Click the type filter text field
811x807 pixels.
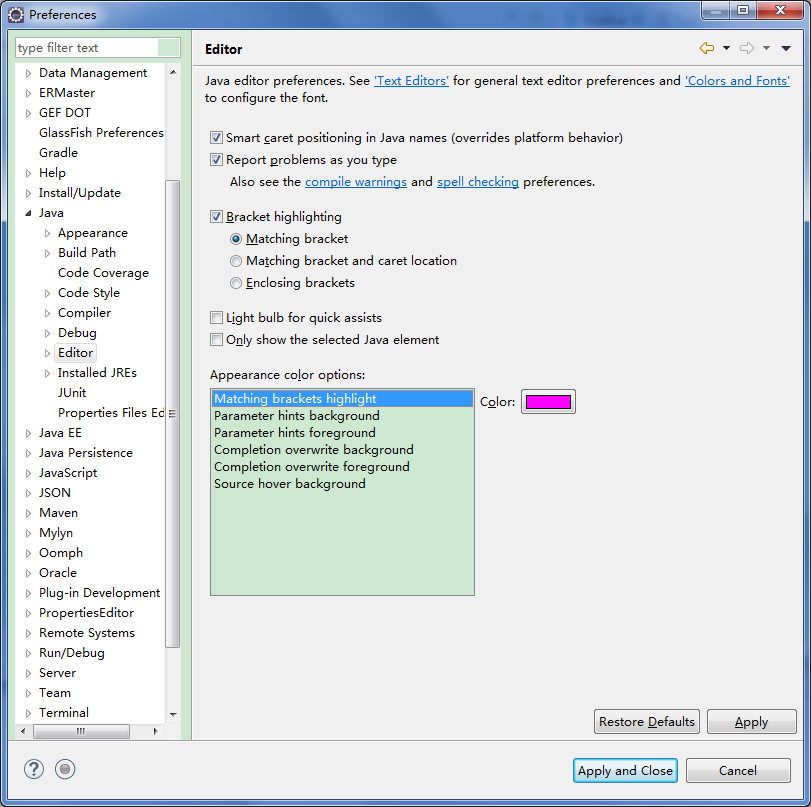(x=86, y=48)
